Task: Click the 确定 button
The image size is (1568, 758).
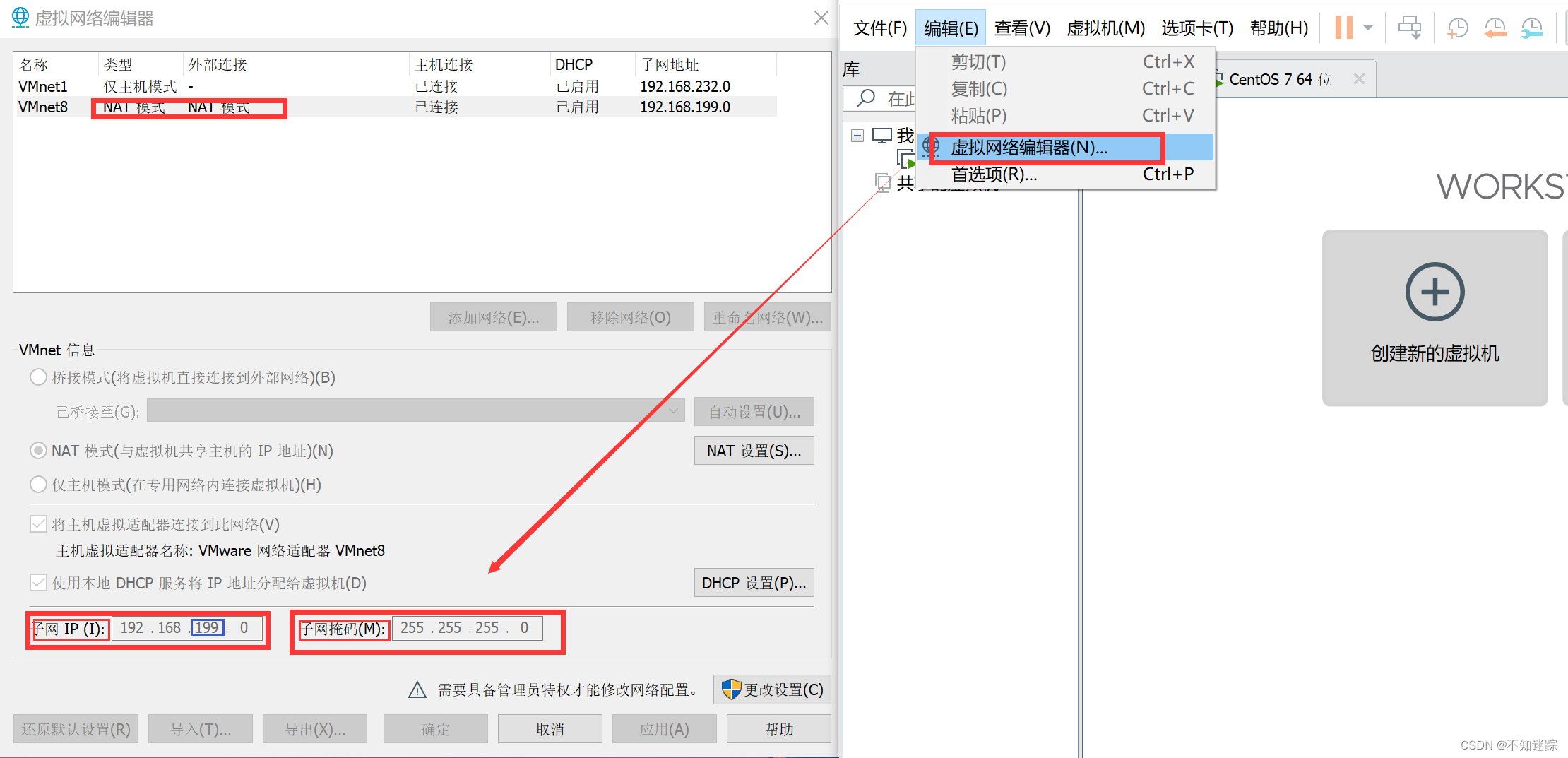Action: [435, 729]
